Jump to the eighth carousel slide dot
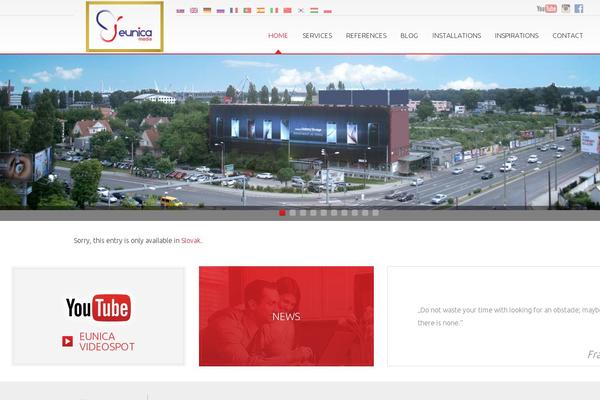600x400 pixels. point(355,213)
